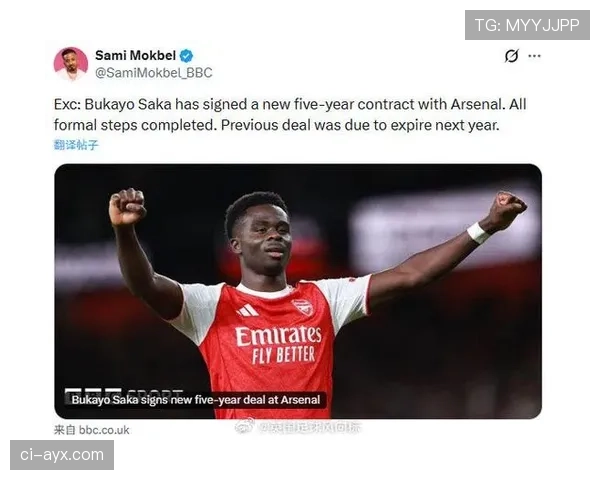Image resolution: width=600 pixels, height=480 pixels.
Task: Open the @SamiMokbel_BBC handle link
Action: click(x=153, y=73)
